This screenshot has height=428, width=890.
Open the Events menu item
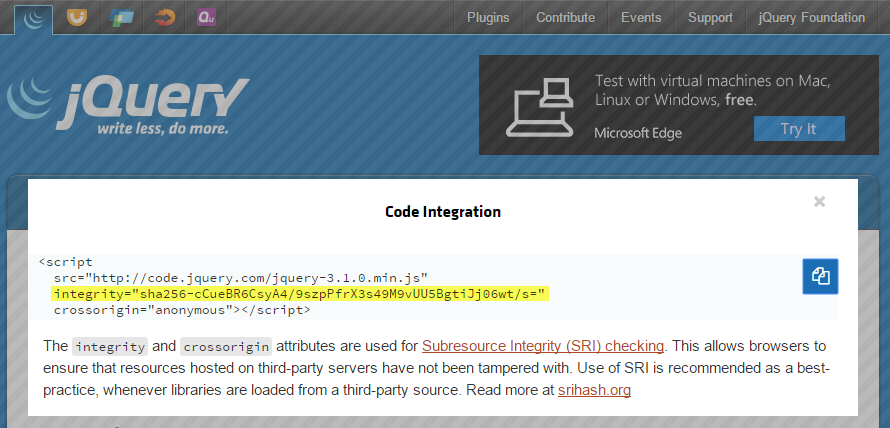641,18
